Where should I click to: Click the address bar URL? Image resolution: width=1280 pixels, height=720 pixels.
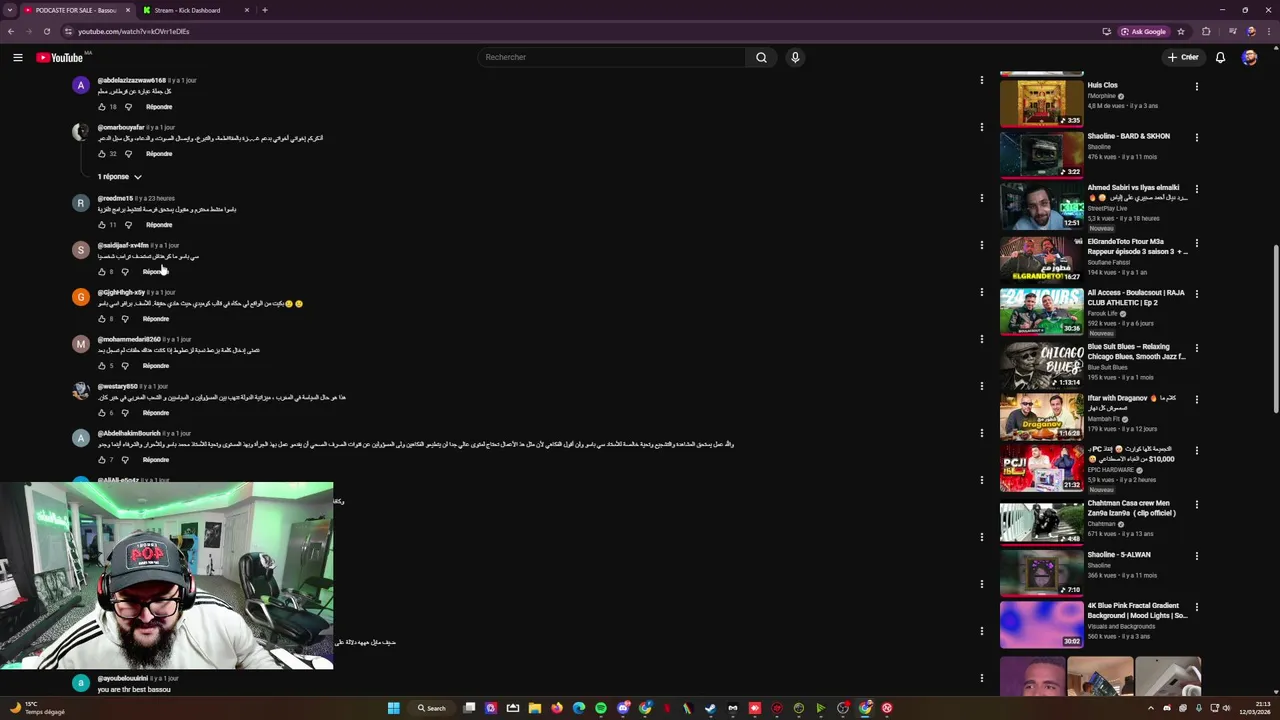(134, 31)
